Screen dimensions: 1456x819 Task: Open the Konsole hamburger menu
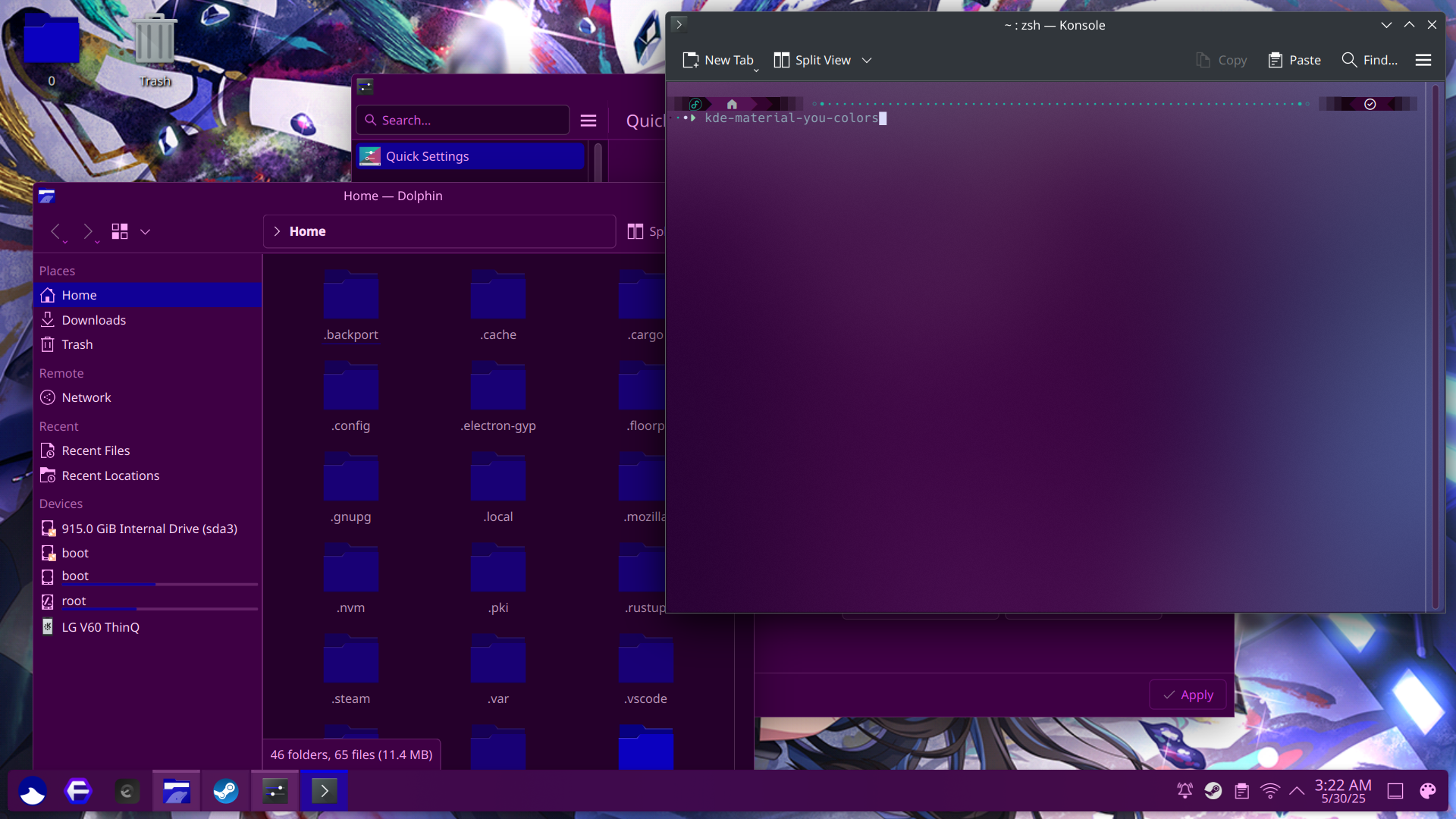pyautogui.click(x=1423, y=60)
